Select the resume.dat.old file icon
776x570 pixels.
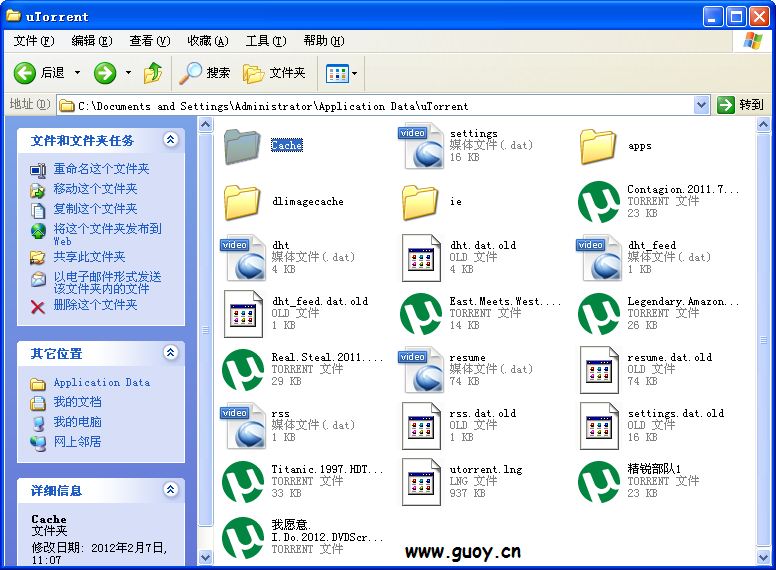tap(599, 370)
